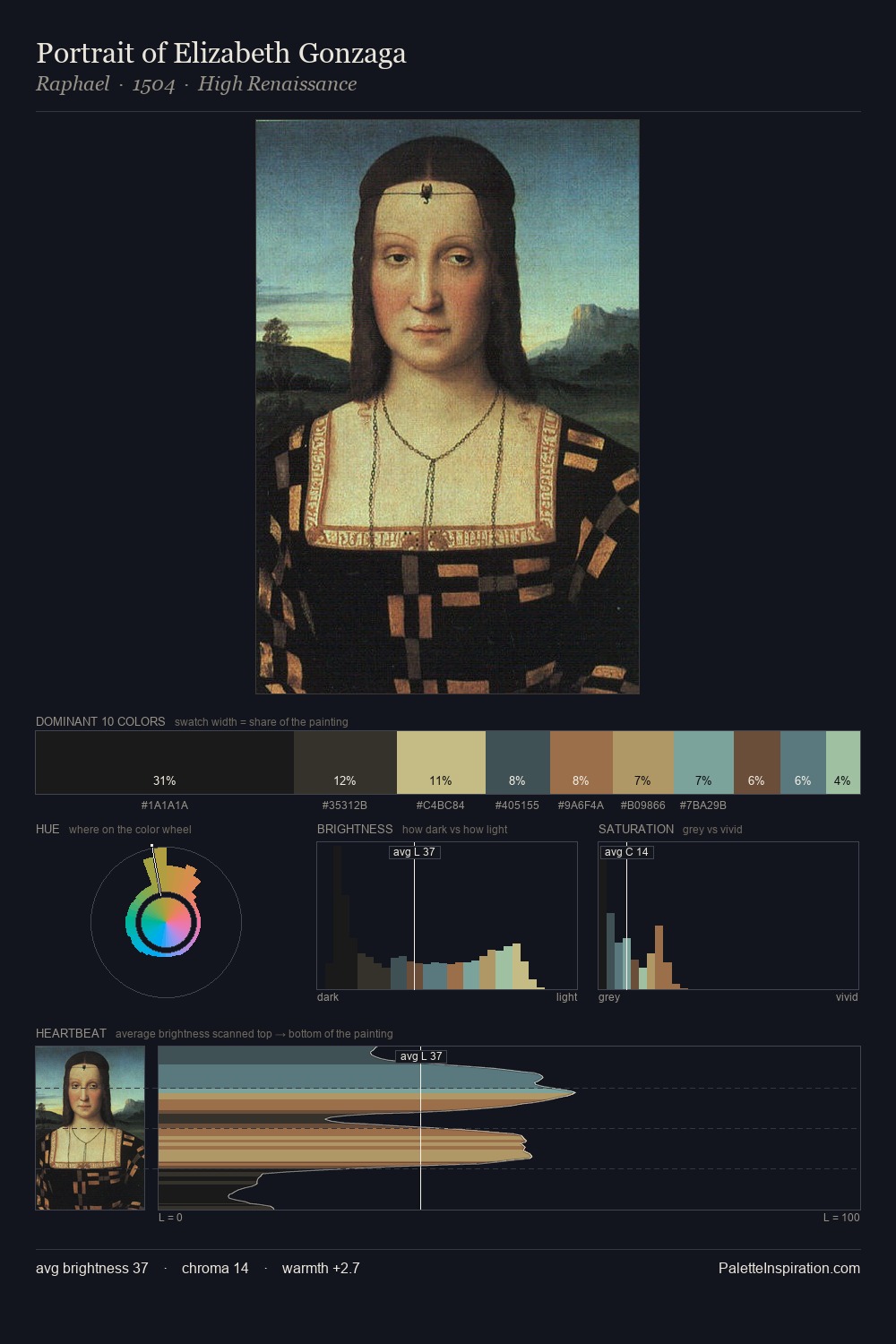Click hex code #9A6F4A

(x=581, y=806)
